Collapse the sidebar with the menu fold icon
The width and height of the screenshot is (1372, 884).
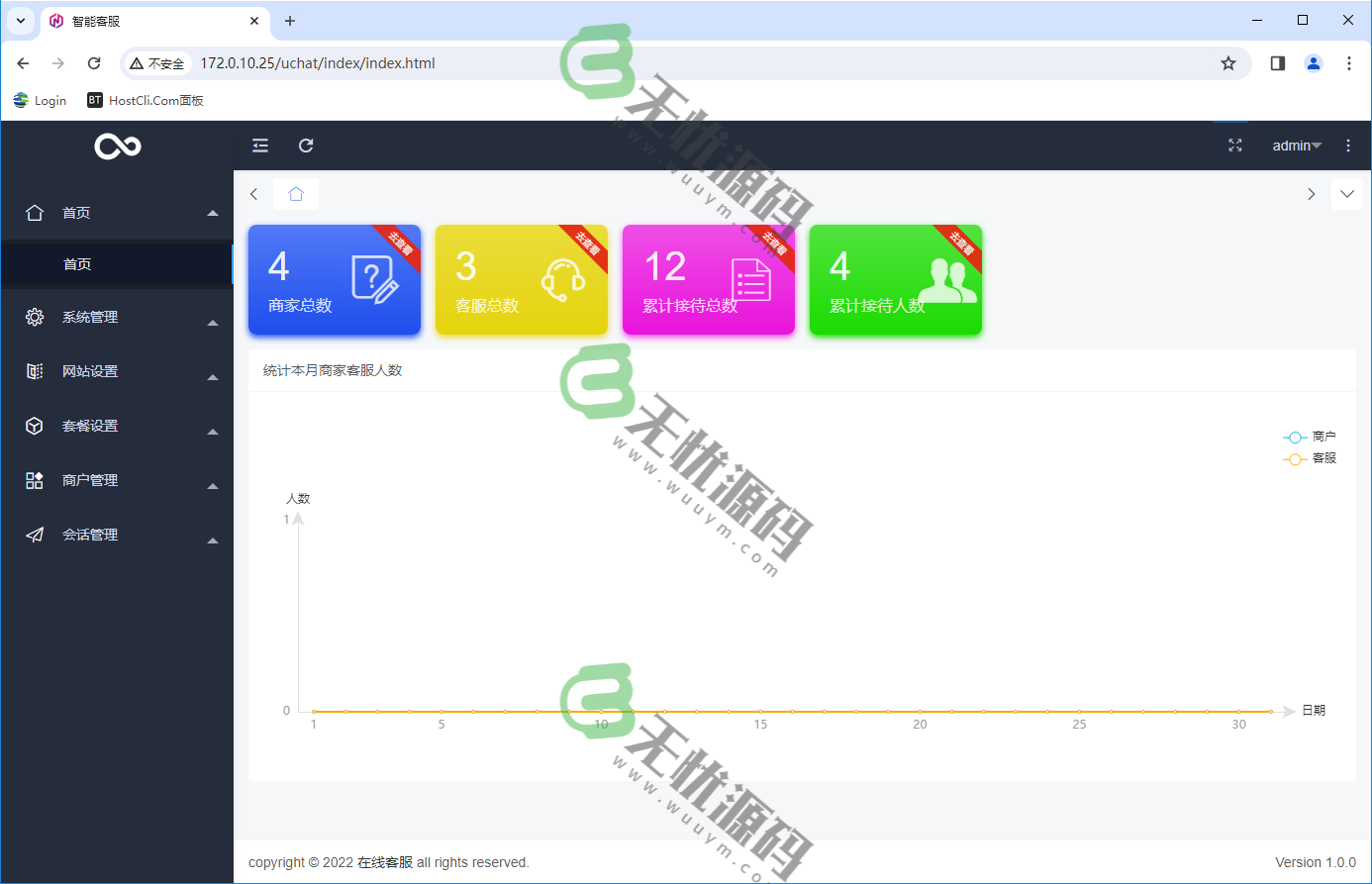click(x=260, y=146)
